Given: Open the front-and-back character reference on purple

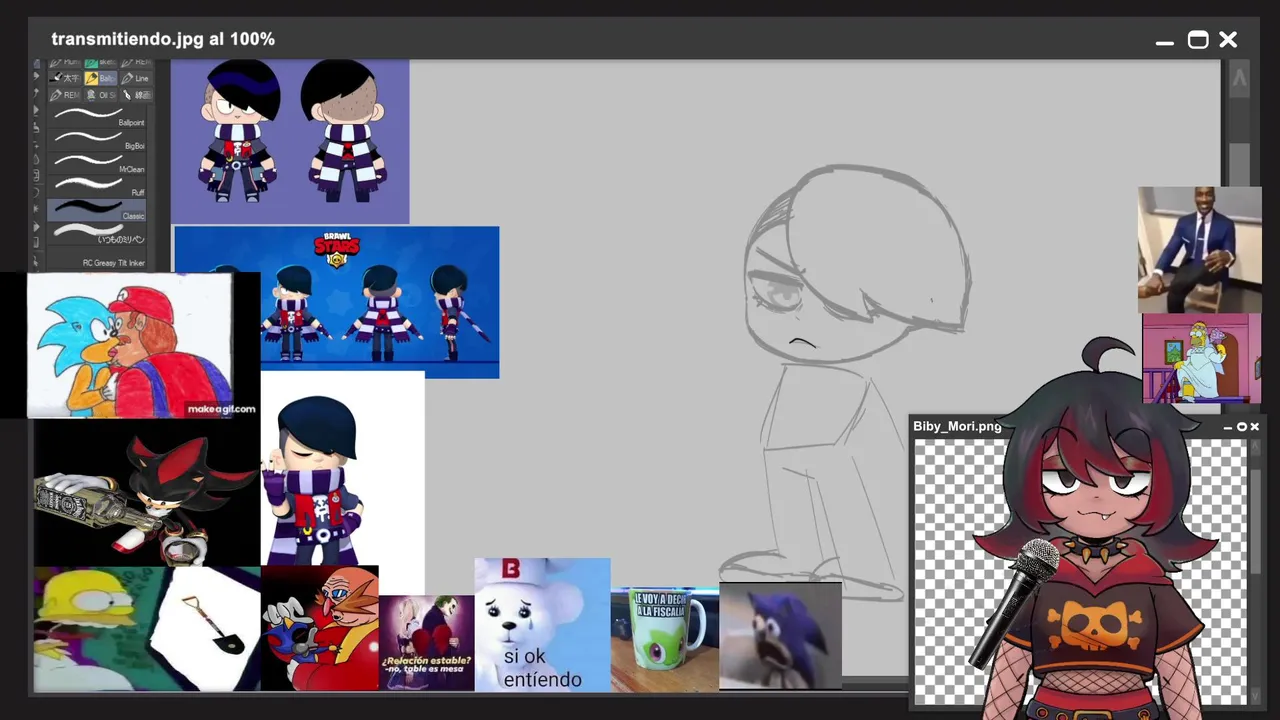Looking at the screenshot, I should point(290,141).
